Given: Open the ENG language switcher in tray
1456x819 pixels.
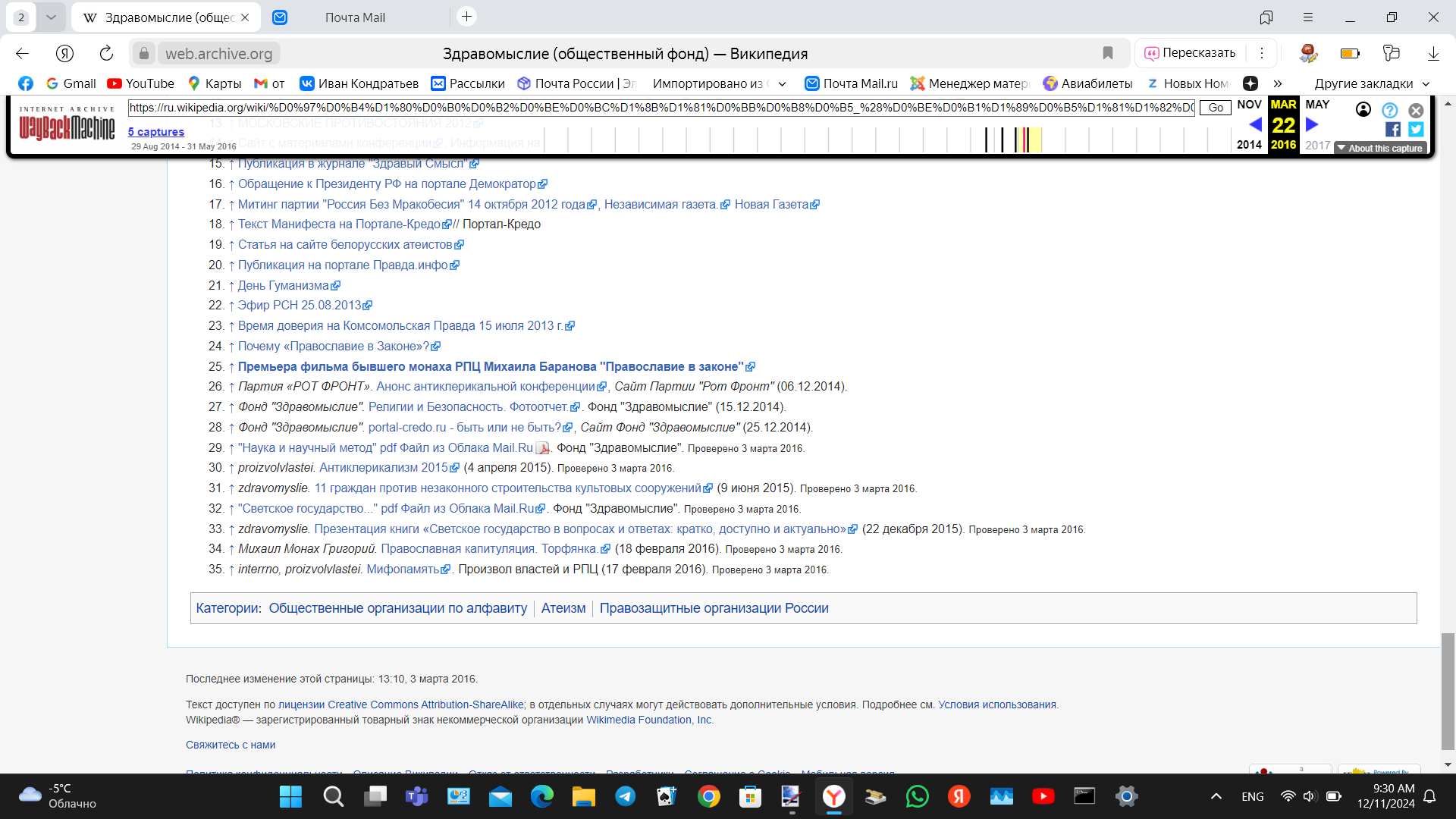Looking at the screenshot, I should tap(1253, 796).
